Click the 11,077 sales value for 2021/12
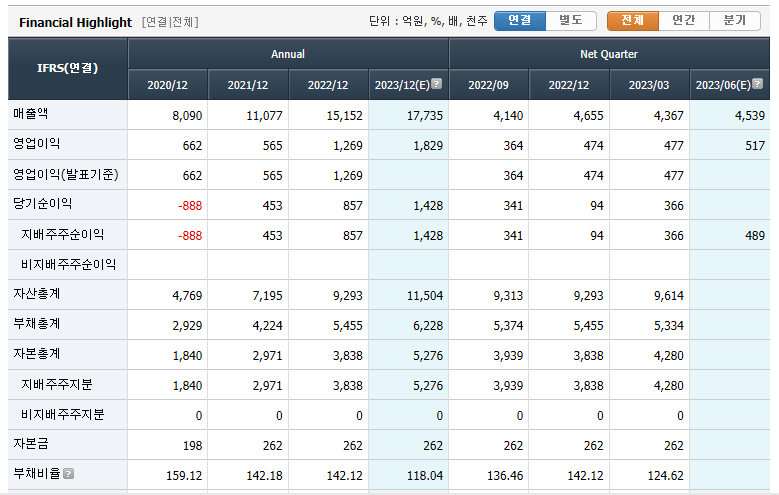The height and width of the screenshot is (495, 779). tap(264, 116)
